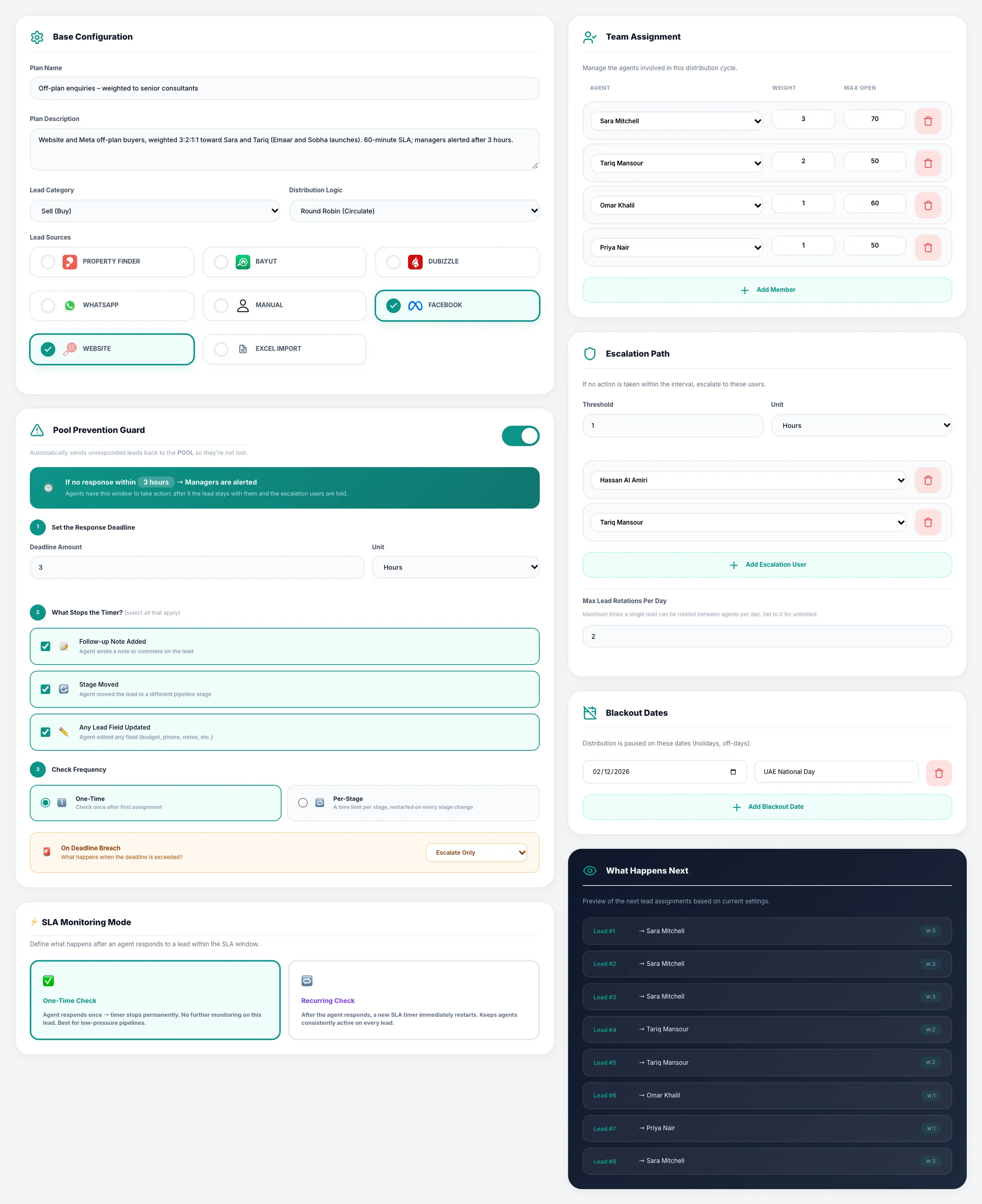Image resolution: width=982 pixels, height=1204 pixels.
Task: Change Omar Khalil agent selection
Action: click(x=676, y=205)
